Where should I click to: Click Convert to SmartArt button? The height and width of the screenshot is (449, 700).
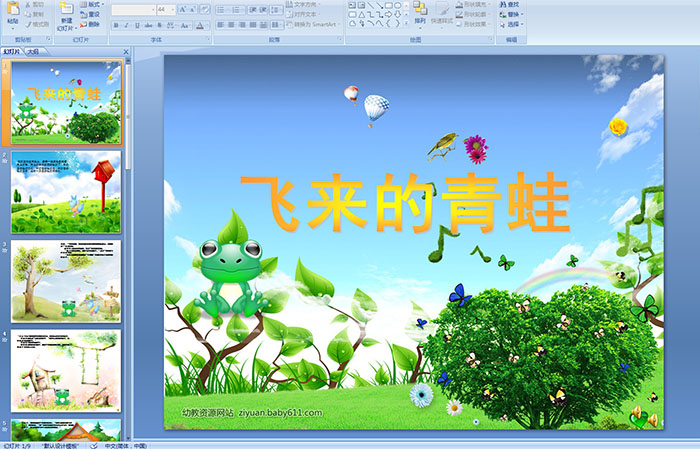click(314, 24)
